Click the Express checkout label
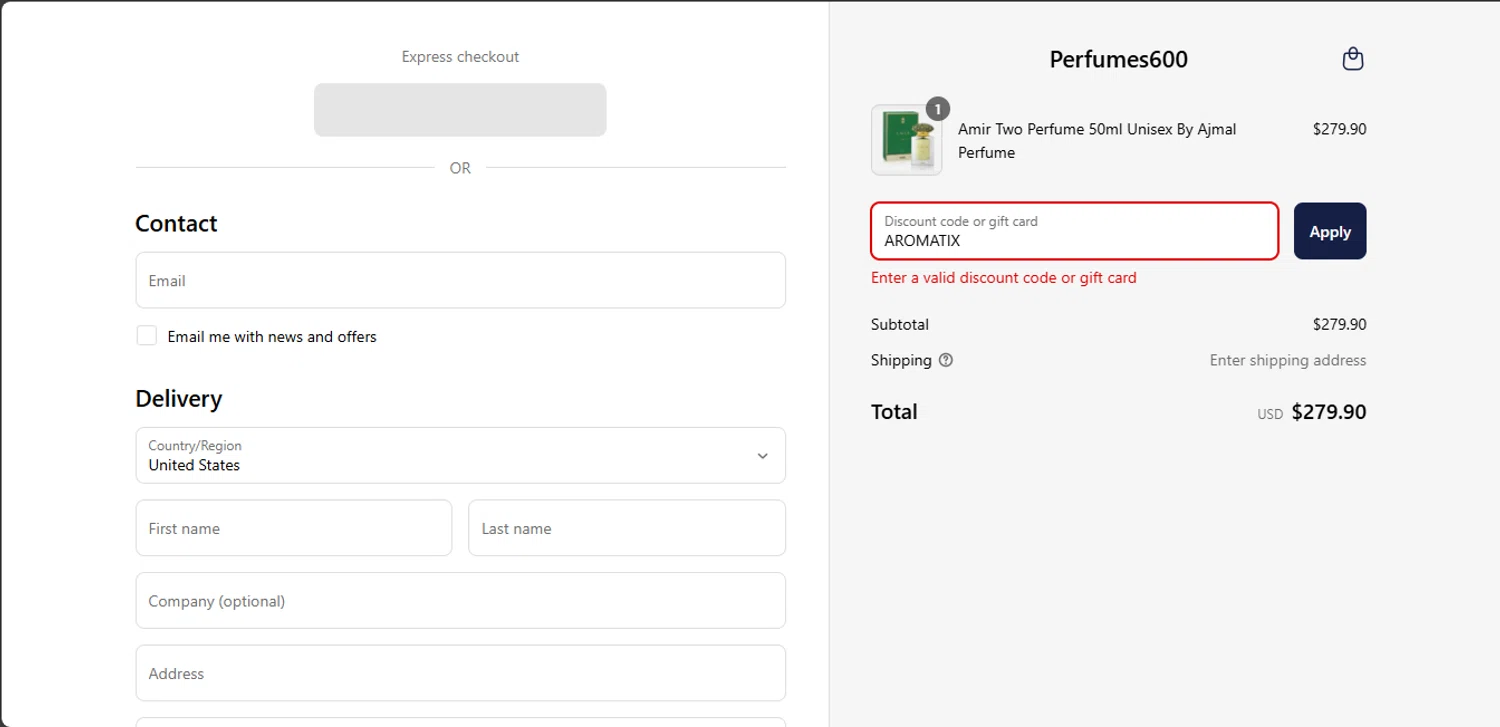Image resolution: width=1500 pixels, height=727 pixels. [460, 57]
